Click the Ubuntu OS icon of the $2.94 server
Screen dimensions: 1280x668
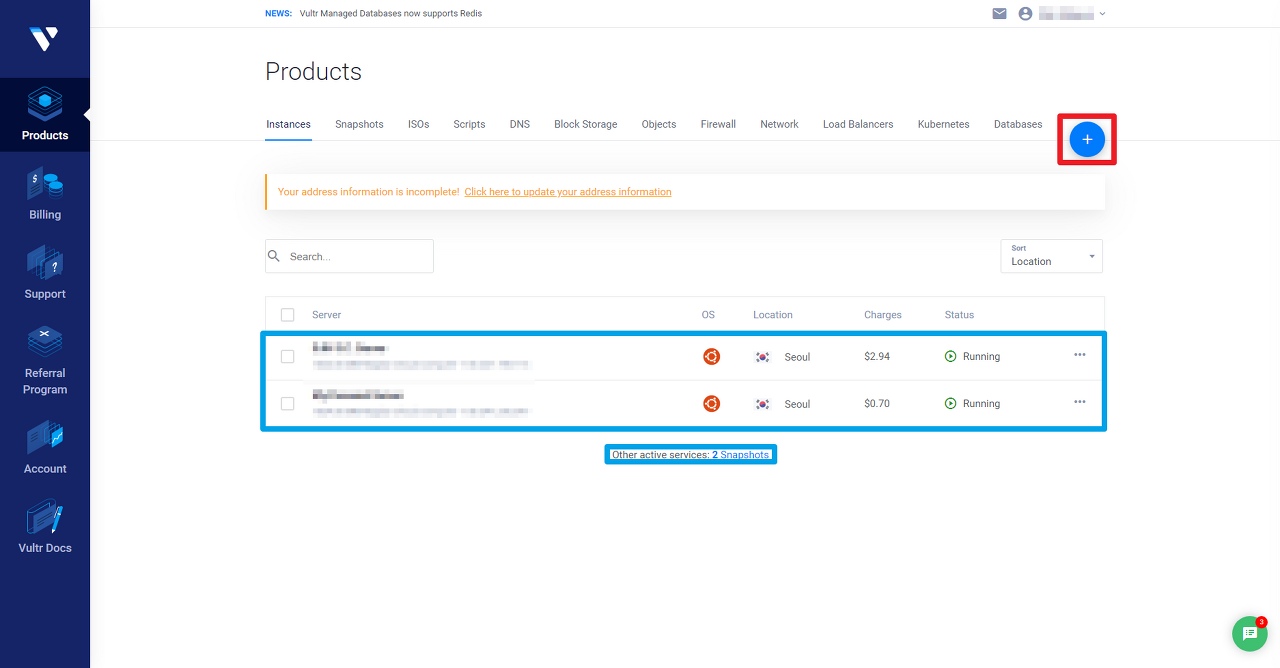[x=711, y=356]
